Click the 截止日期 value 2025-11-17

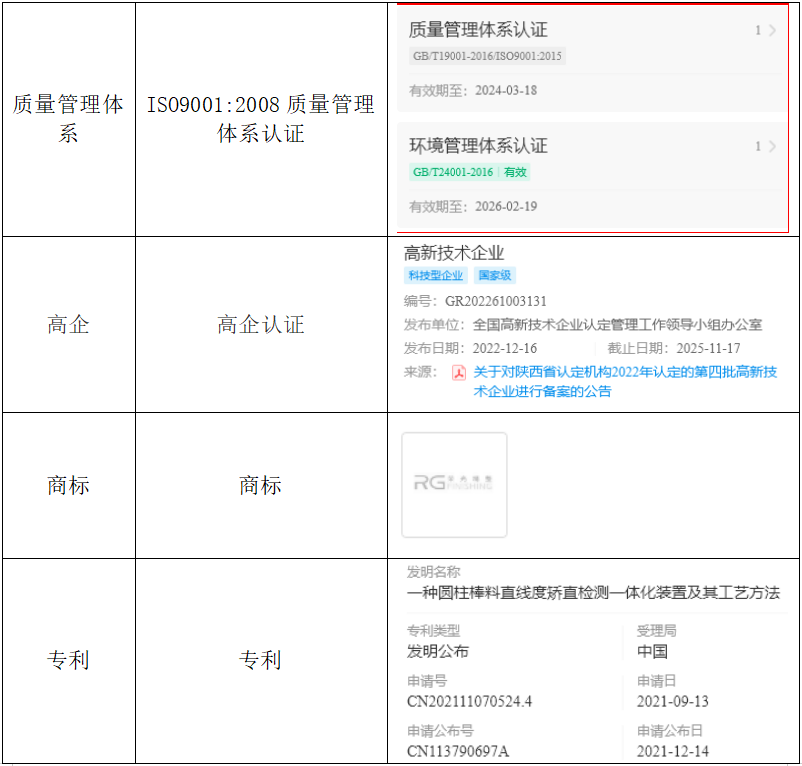pos(708,349)
